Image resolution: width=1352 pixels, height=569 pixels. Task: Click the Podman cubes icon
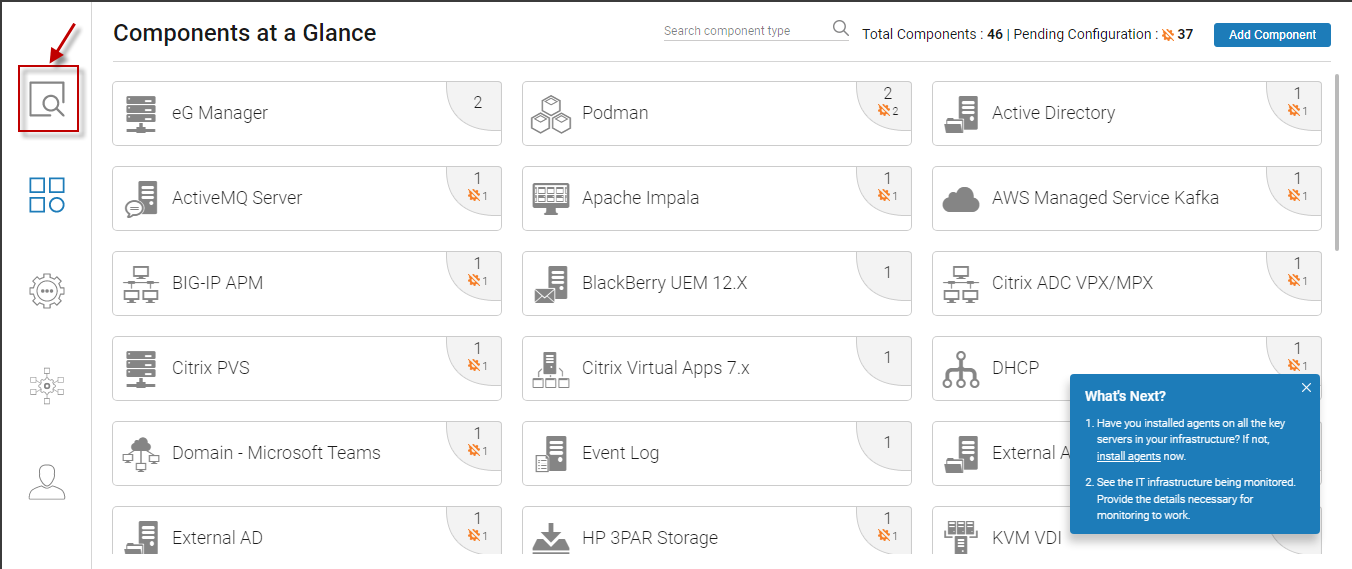(x=551, y=114)
